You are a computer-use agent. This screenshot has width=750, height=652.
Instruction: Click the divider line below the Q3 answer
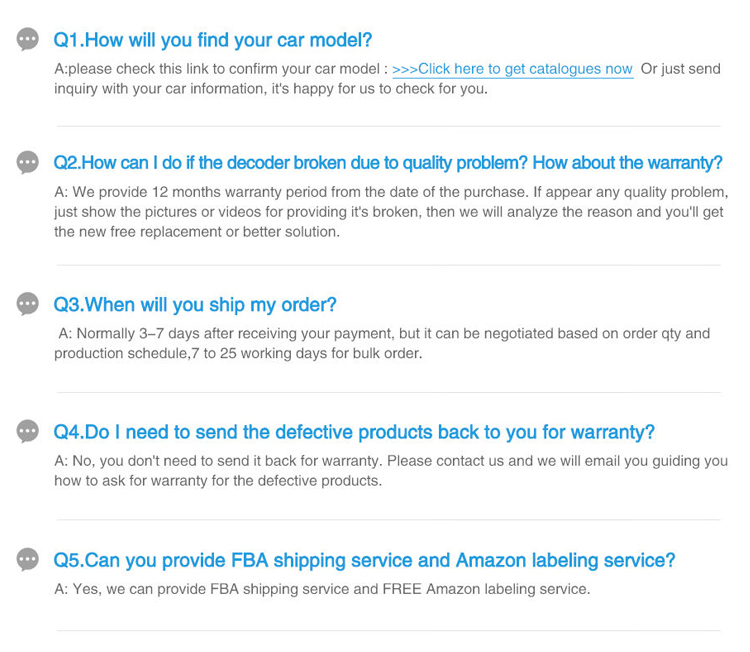coord(388,392)
